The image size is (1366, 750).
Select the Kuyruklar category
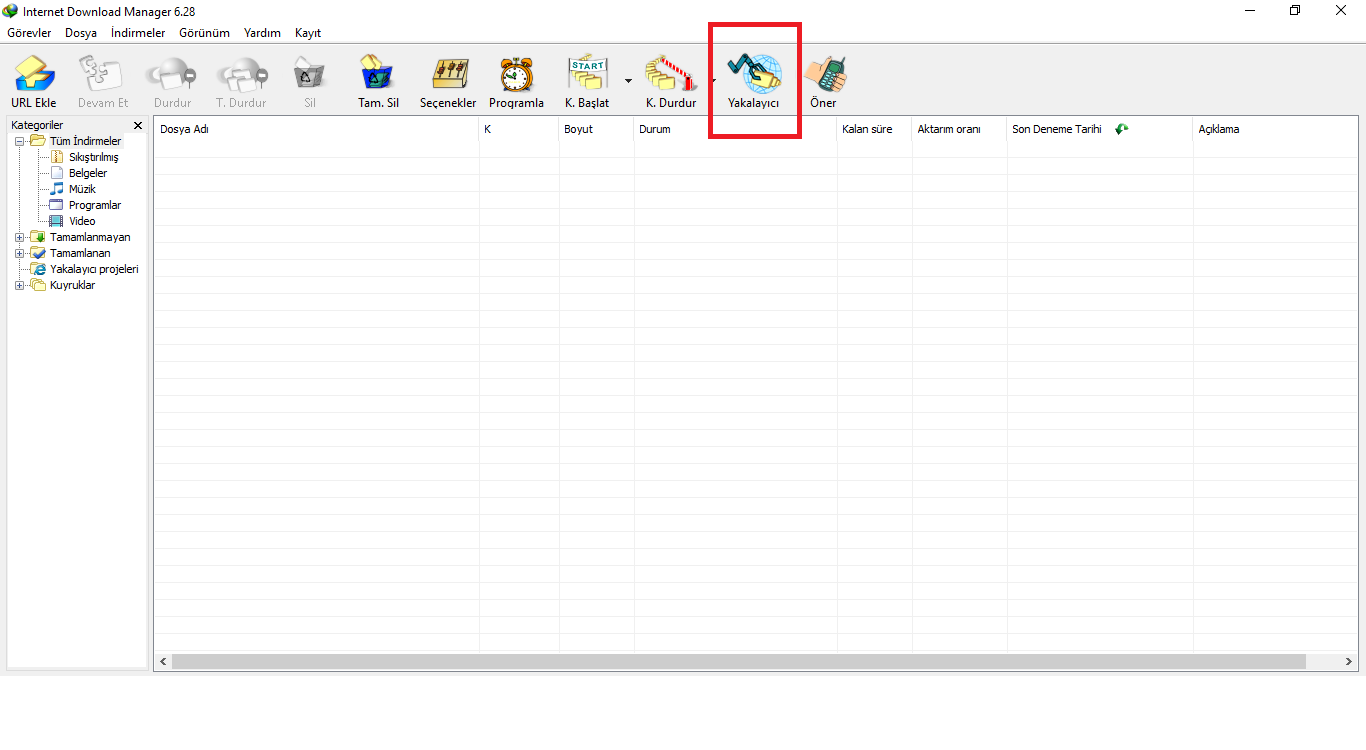point(72,285)
